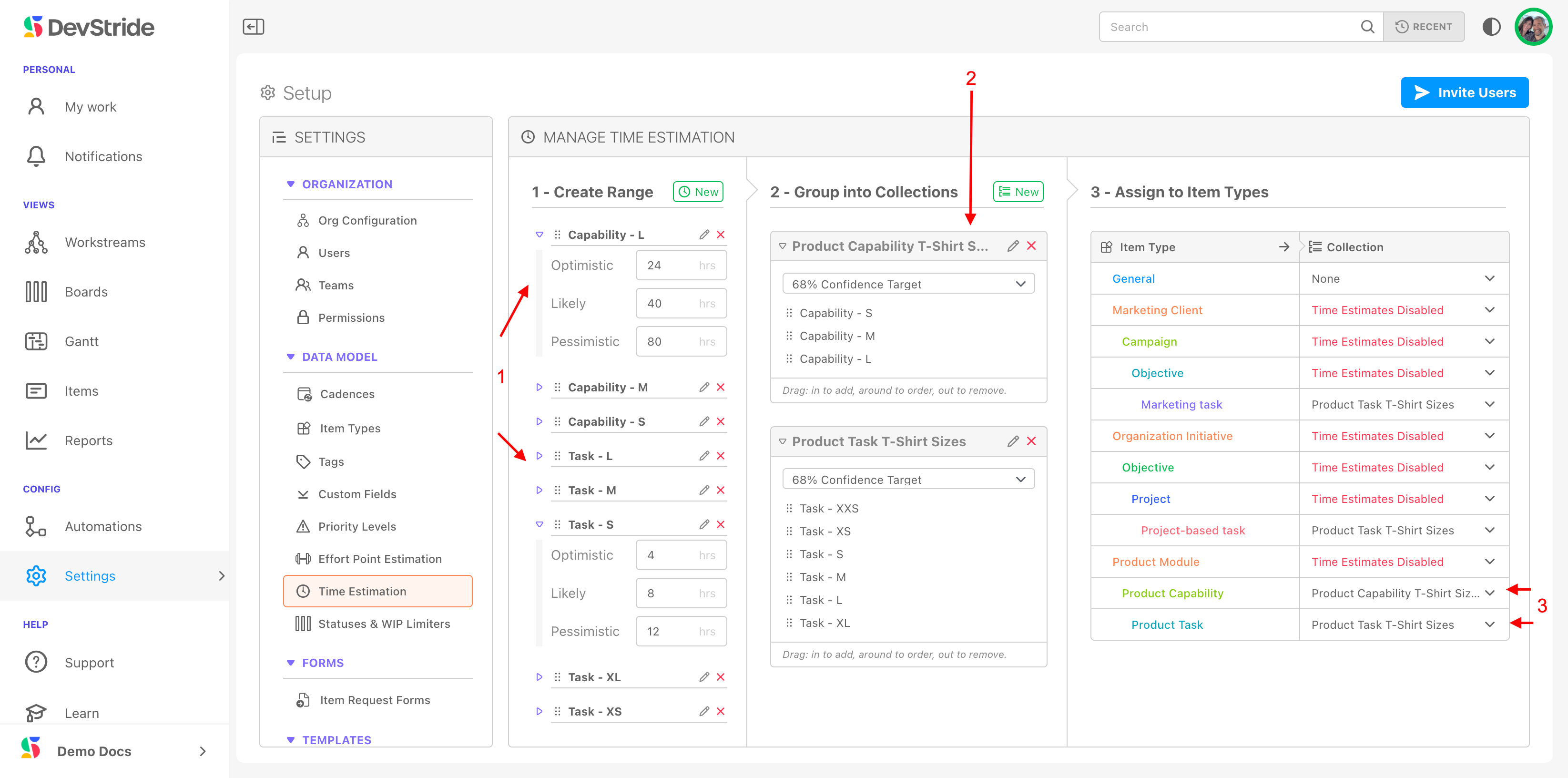Screen dimensions: 1568x778
Task: Click the pencil edit icon for Capability - L
Action: coord(704,235)
